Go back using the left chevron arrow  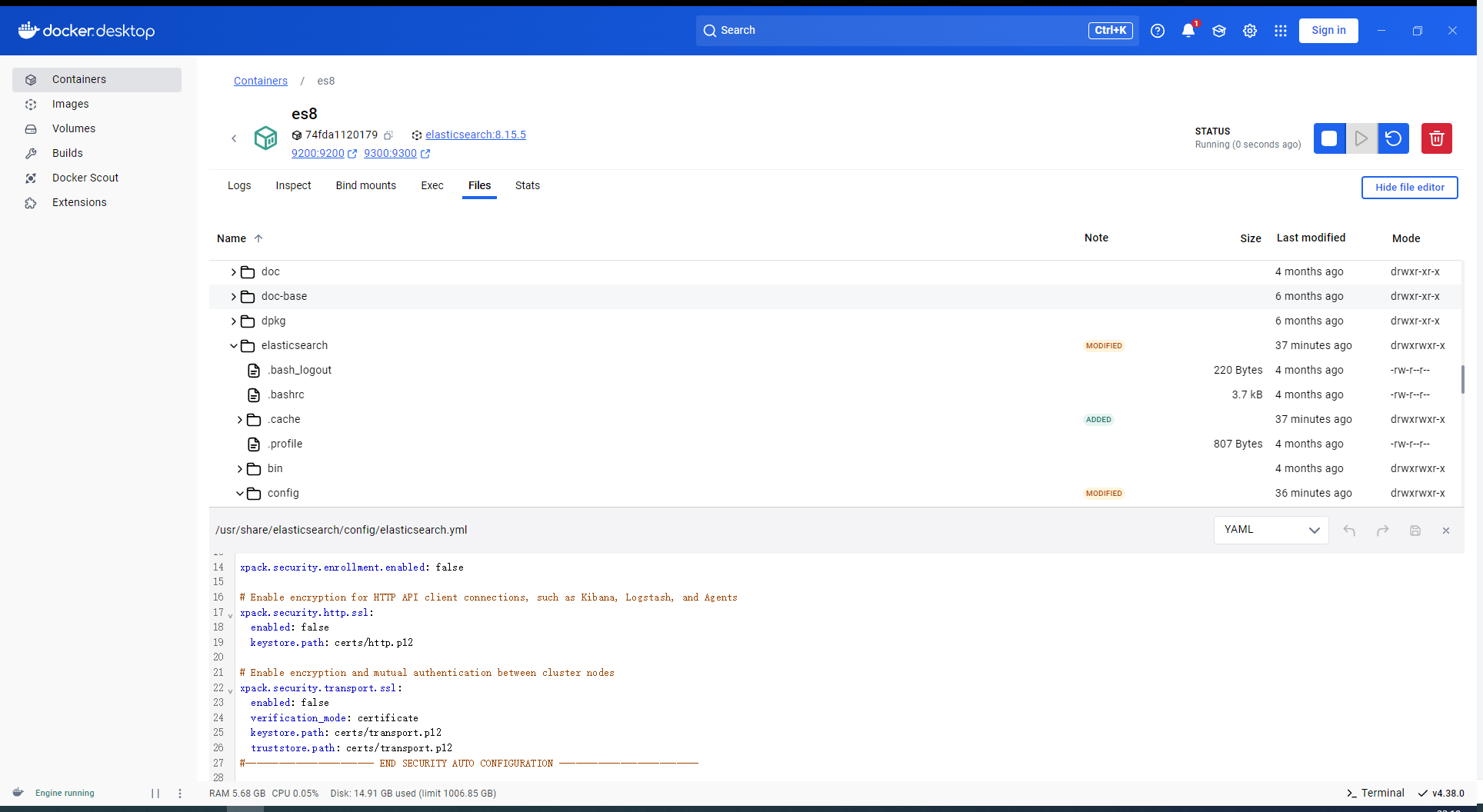234,138
